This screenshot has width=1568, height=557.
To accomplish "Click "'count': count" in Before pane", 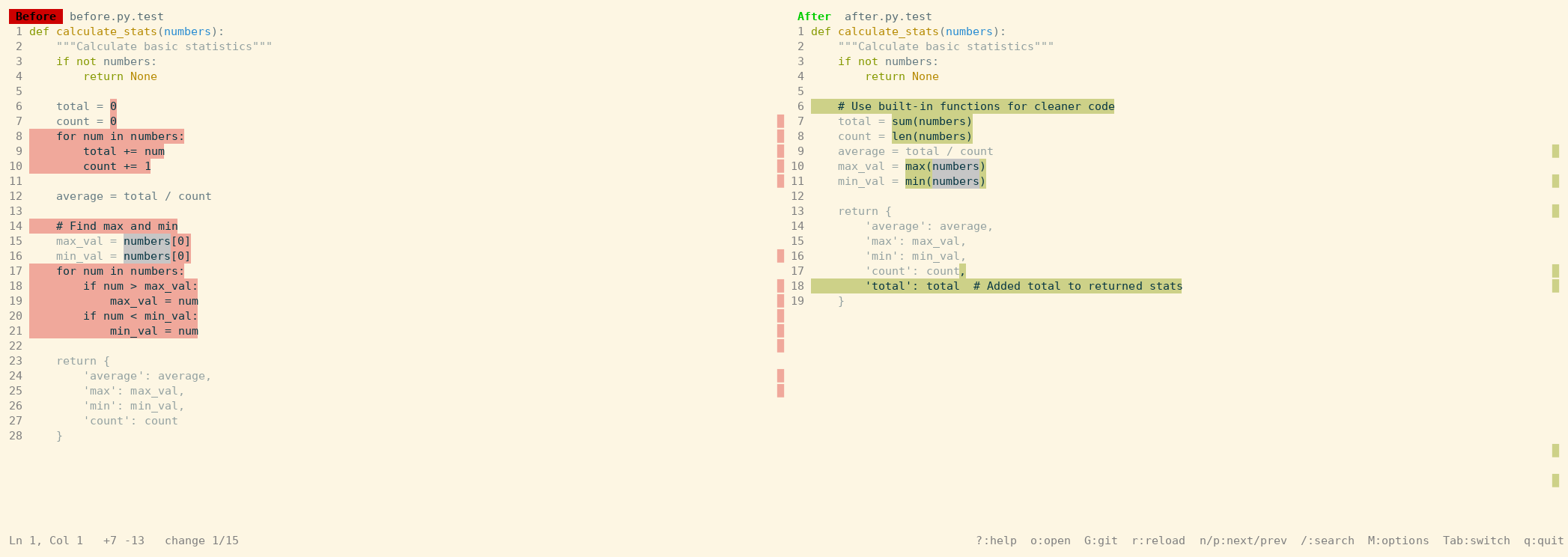I will coord(130,421).
